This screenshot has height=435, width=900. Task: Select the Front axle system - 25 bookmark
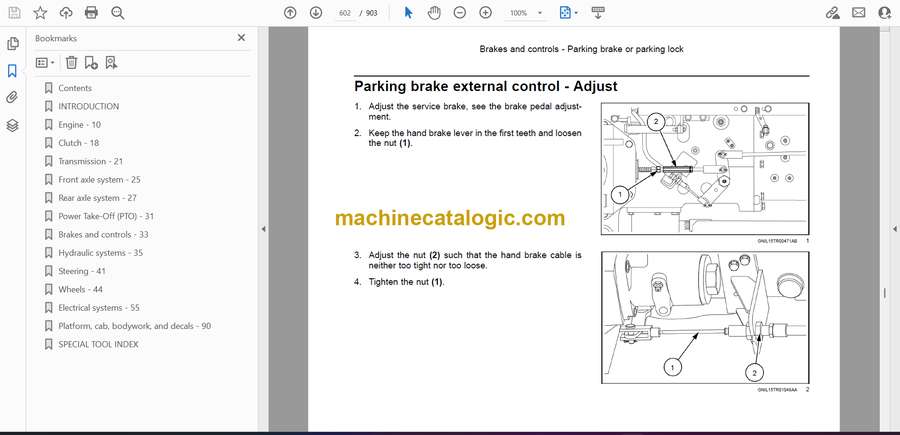pos(99,180)
